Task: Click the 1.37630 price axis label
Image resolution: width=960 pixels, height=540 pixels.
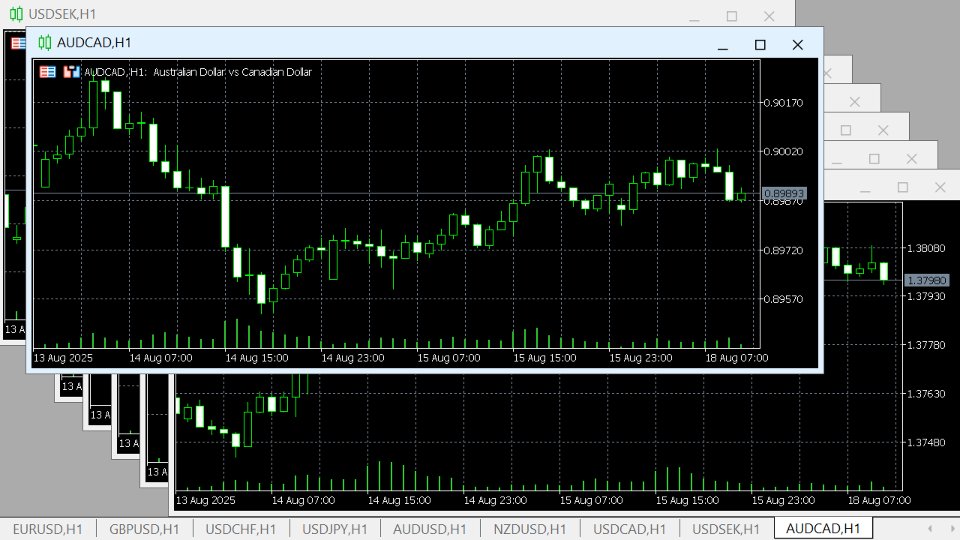Action: pyautogui.click(x=926, y=394)
